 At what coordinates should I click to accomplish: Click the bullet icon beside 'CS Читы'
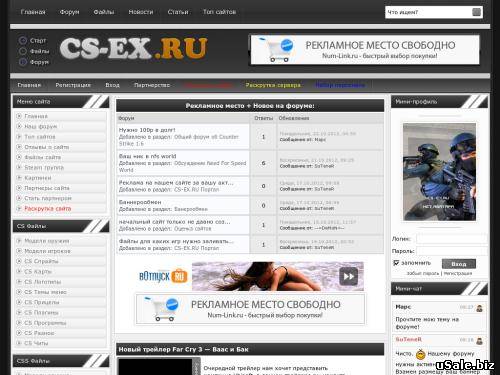(19, 343)
